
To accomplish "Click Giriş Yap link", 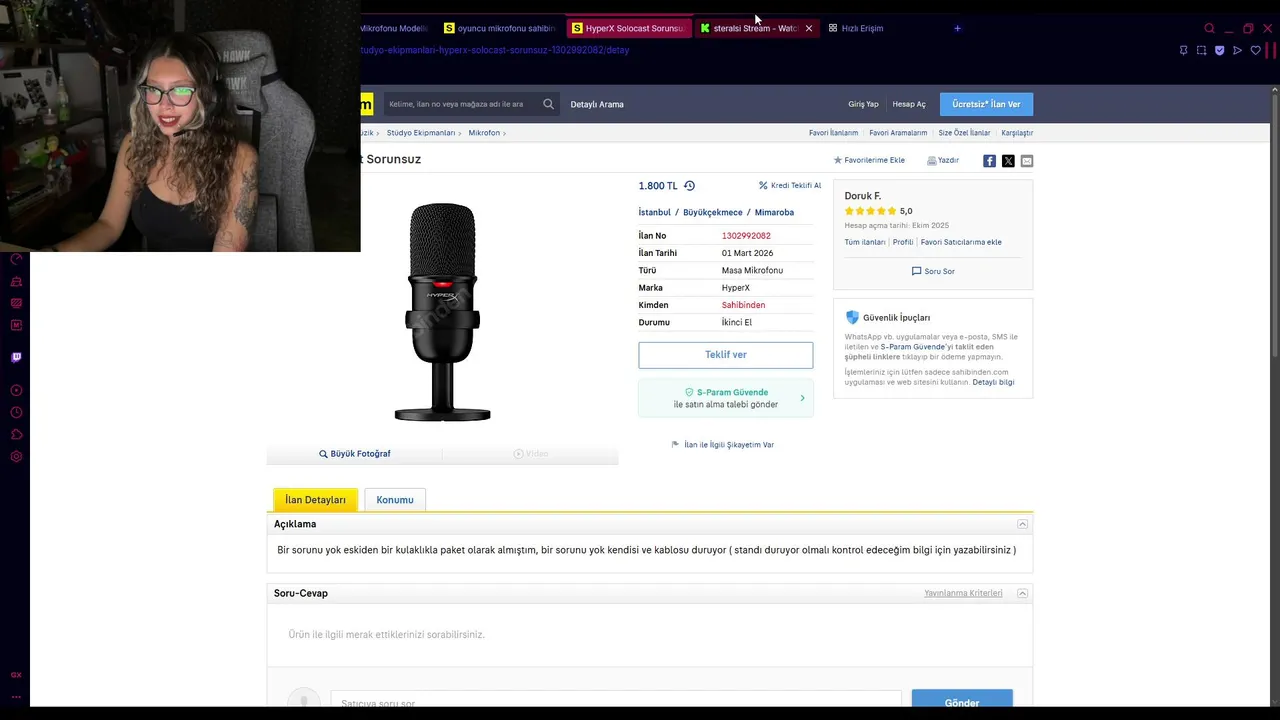I will pos(863,104).
